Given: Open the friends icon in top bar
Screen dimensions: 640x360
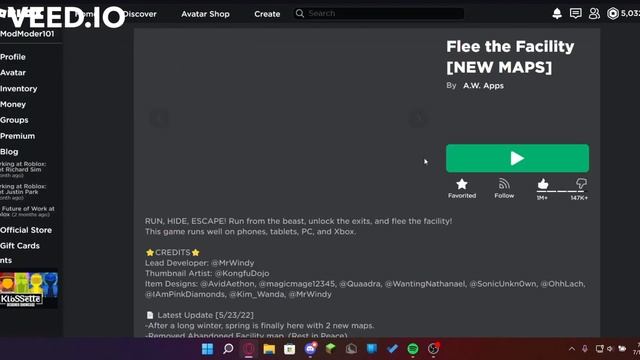Looking at the screenshot, I should click(x=594, y=13).
